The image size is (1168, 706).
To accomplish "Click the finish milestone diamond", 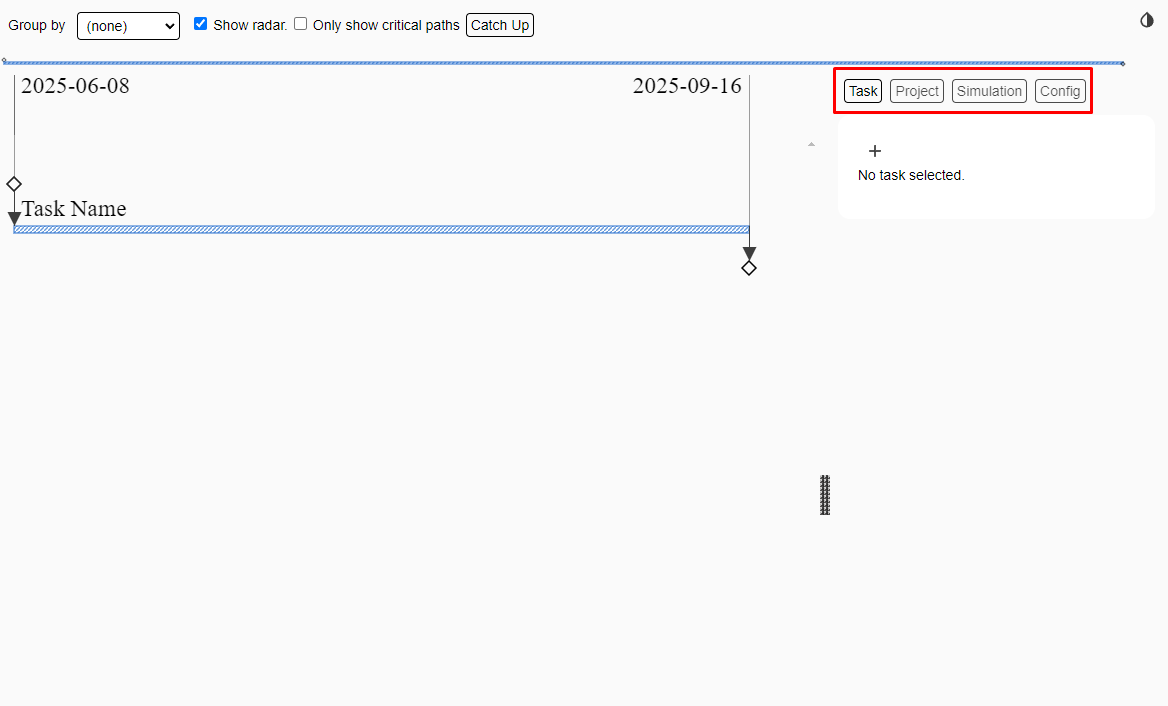I will coord(749,268).
